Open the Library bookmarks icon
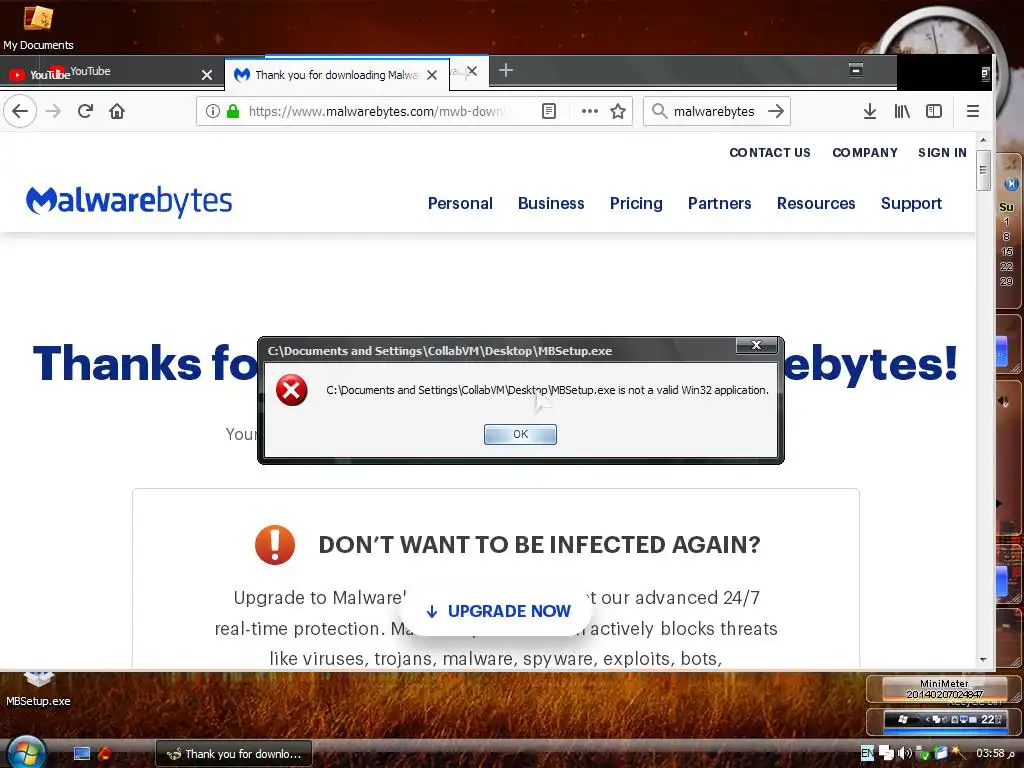Image resolution: width=1024 pixels, height=768 pixels. tap(902, 111)
